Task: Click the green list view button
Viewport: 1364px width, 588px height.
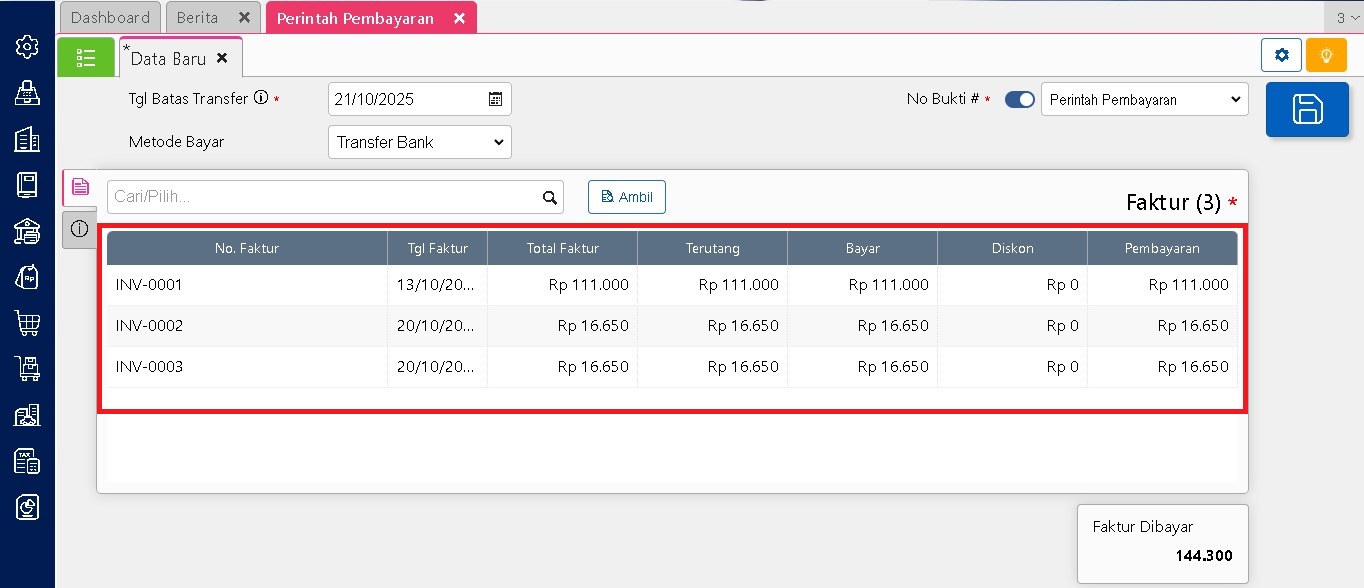Action: [86, 58]
